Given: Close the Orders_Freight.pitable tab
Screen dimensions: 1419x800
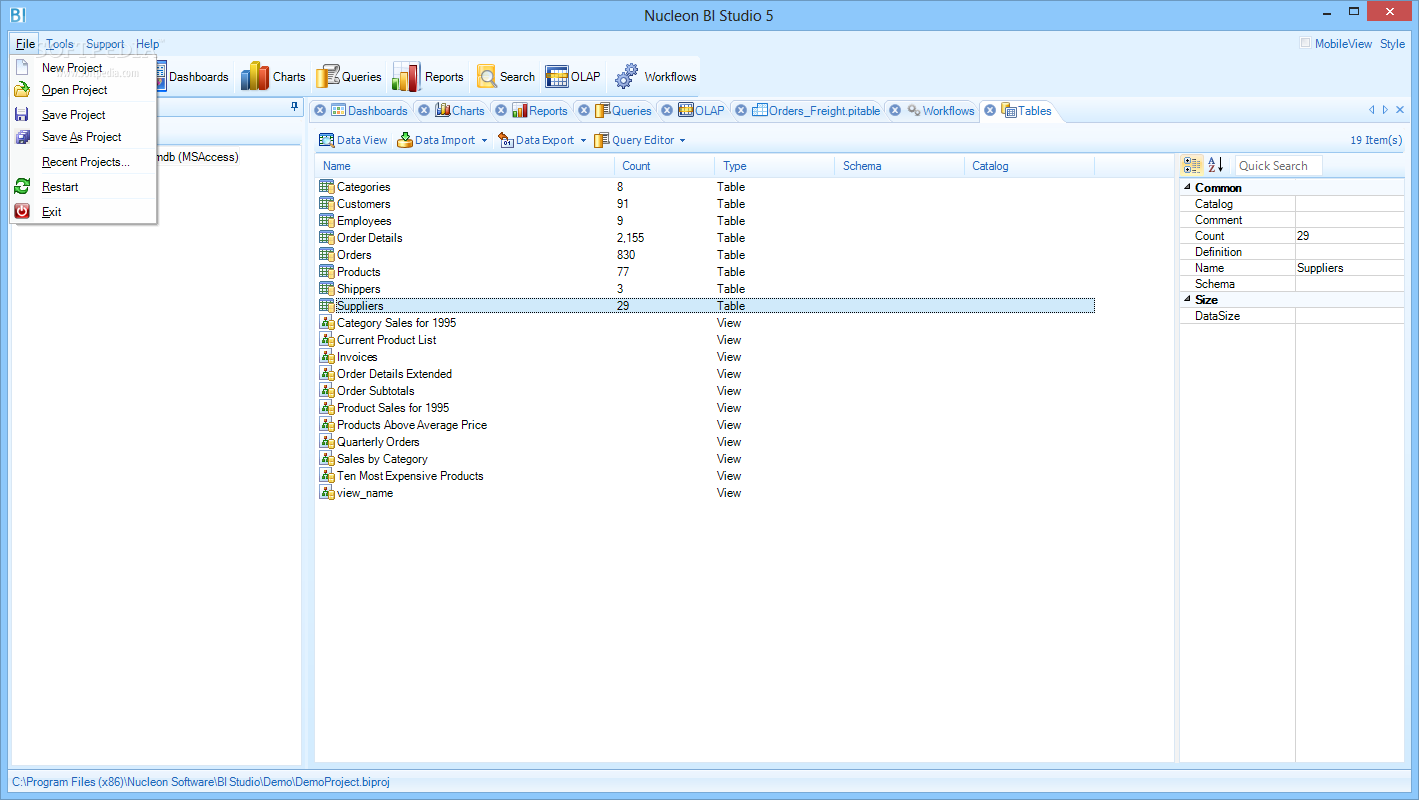Looking at the screenshot, I should click(x=741, y=111).
